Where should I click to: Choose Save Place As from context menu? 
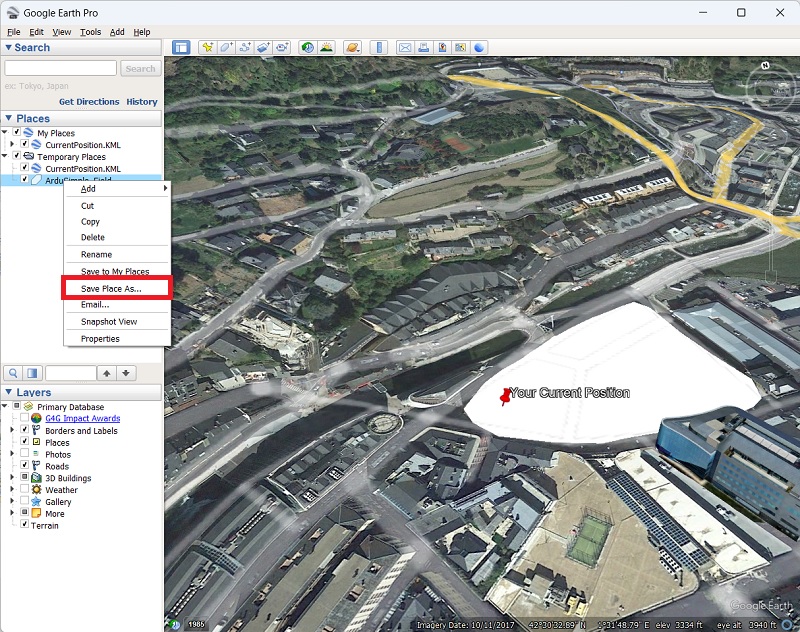(x=111, y=288)
